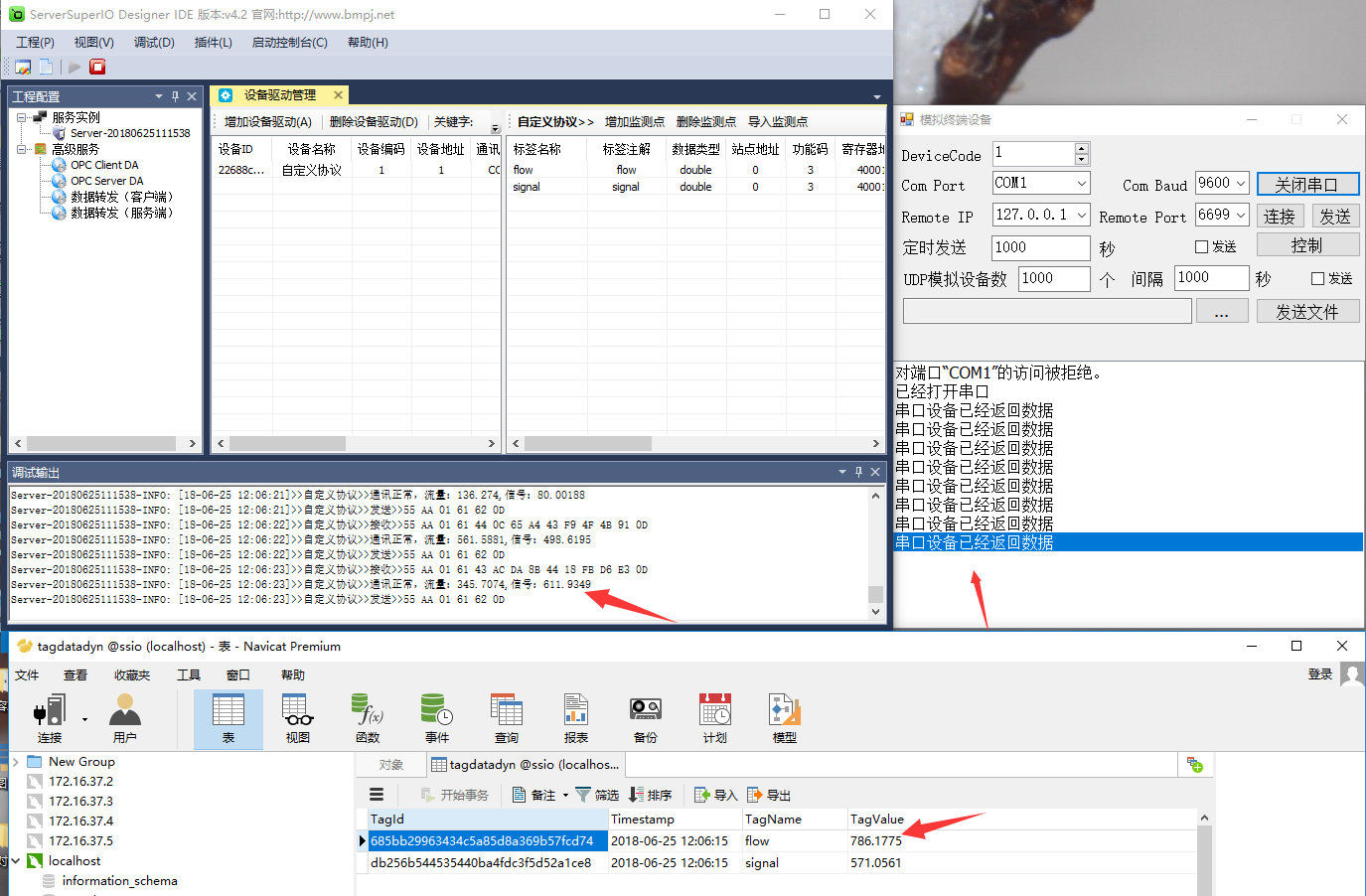Collapse the 高级服务 tree node
1366x896 pixels.
(x=22, y=149)
